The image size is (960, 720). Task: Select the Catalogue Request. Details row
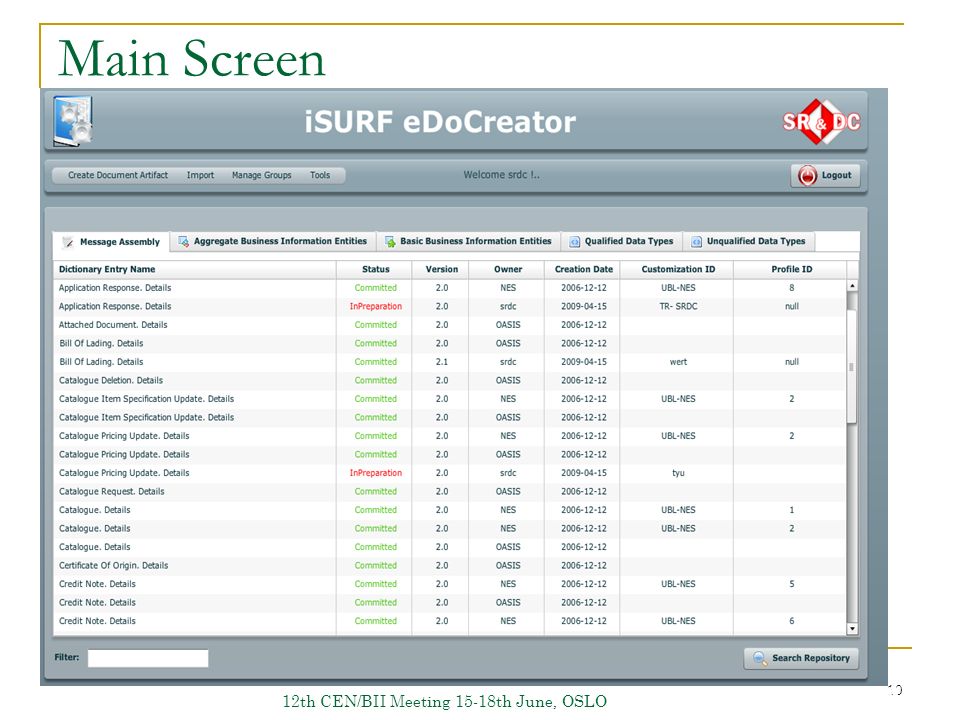click(450, 492)
